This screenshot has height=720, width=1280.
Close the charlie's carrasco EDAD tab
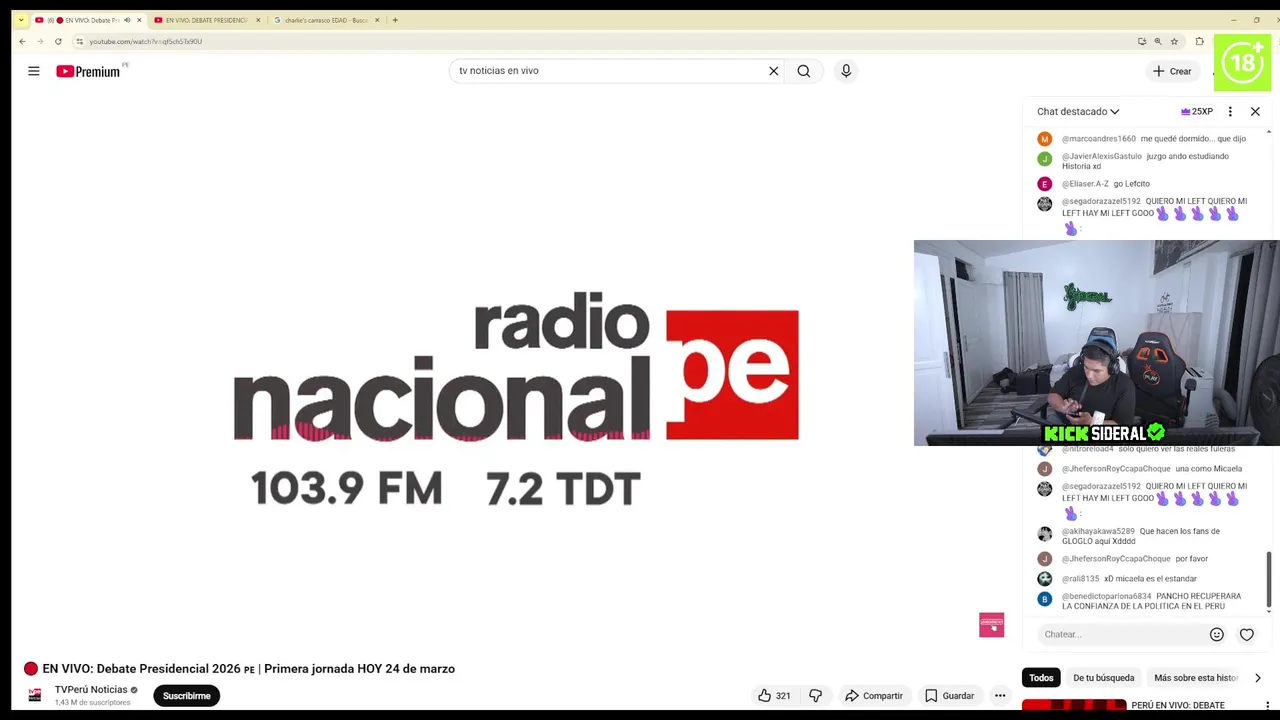[x=377, y=20]
